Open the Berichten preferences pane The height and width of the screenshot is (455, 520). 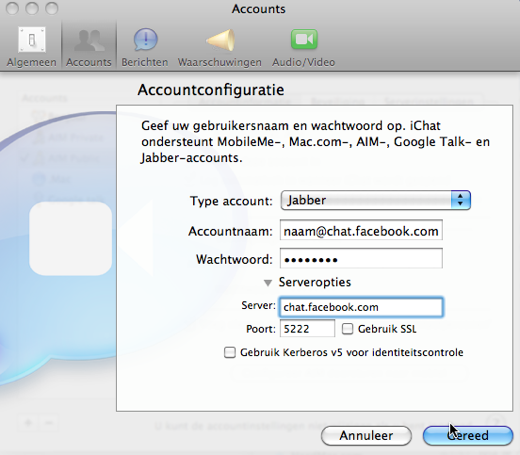[145, 47]
